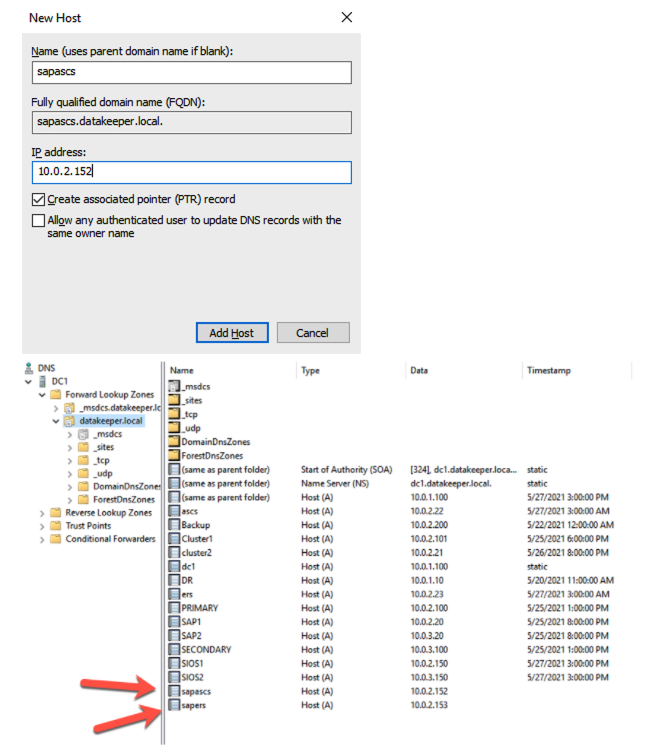Click the _tcp folder icon in the list
This screenshot has width=670, height=756.
174,414
